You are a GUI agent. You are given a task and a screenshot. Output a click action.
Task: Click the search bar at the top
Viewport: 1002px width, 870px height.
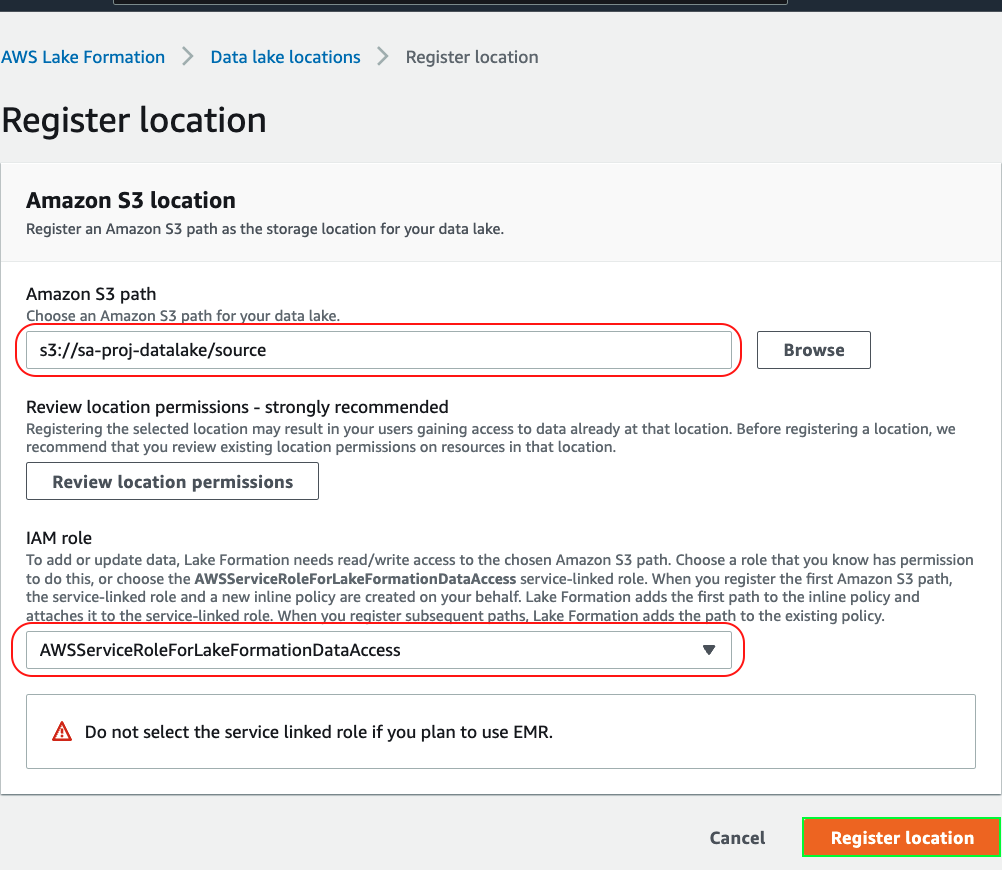pyautogui.click(x=450, y=2)
